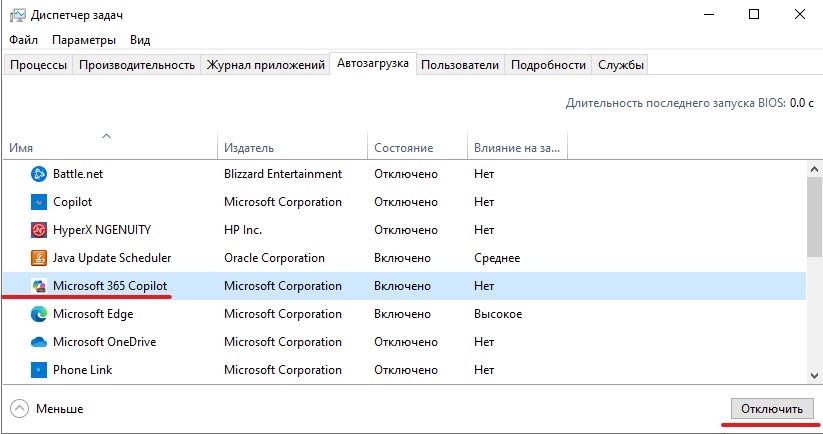The height and width of the screenshot is (434, 823).
Task: Select the HyperX NGENUITY row name
Action: tap(102, 230)
